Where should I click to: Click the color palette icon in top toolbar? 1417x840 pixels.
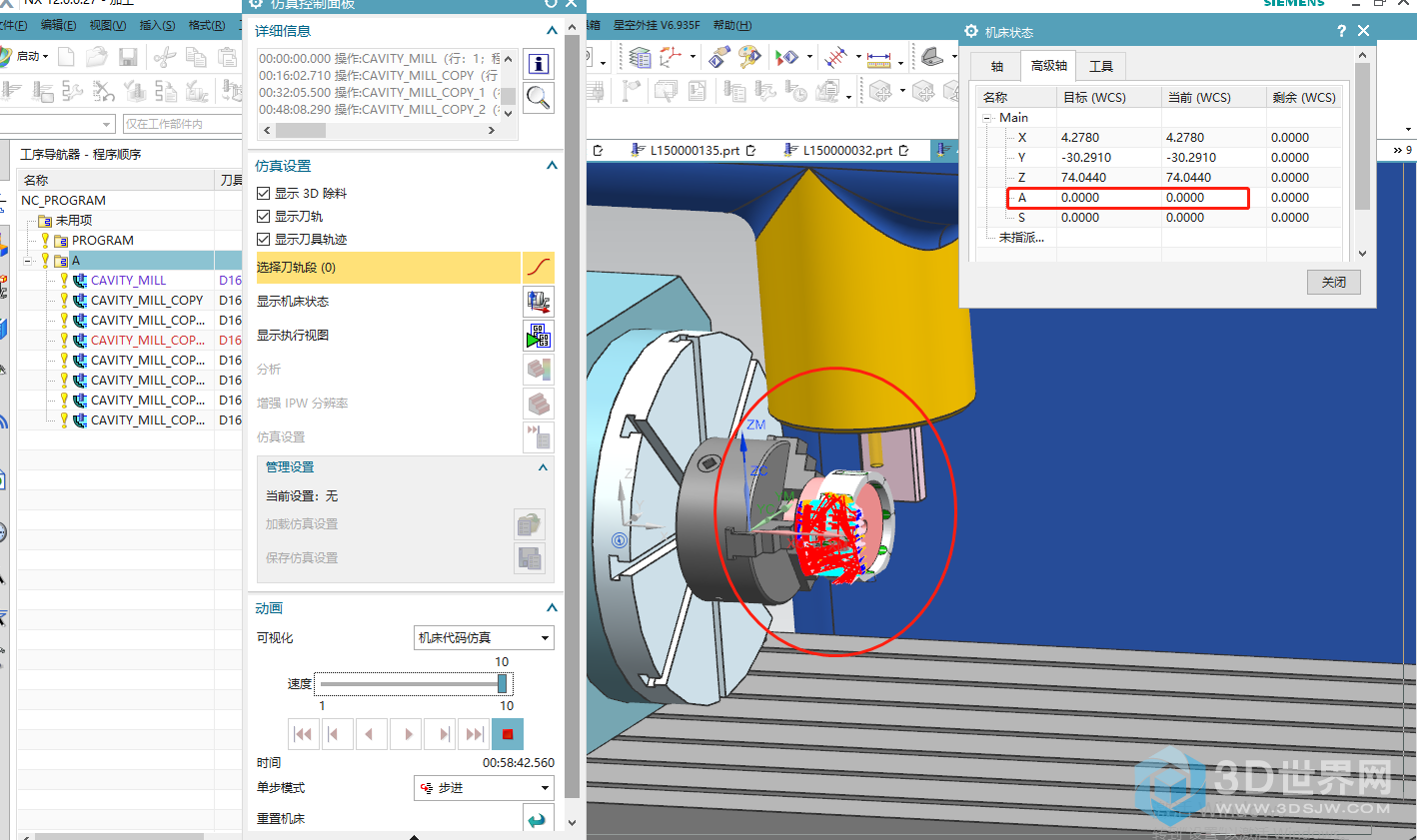coord(749,58)
